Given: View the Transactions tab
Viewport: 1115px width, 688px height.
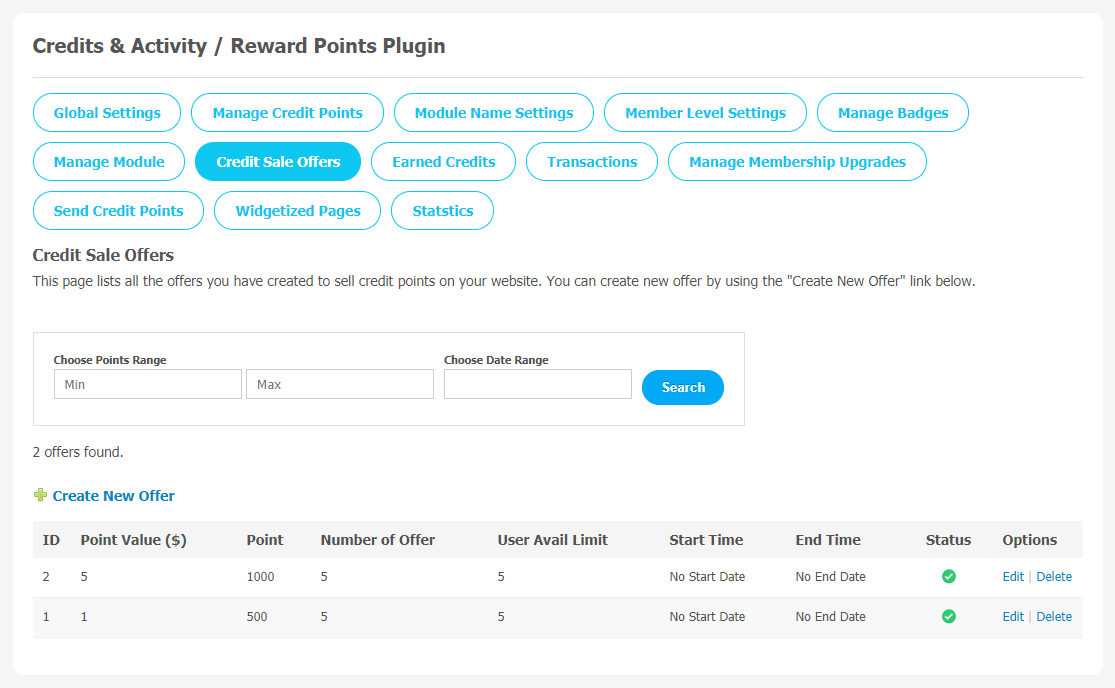Looking at the screenshot, I should point(592,161).
